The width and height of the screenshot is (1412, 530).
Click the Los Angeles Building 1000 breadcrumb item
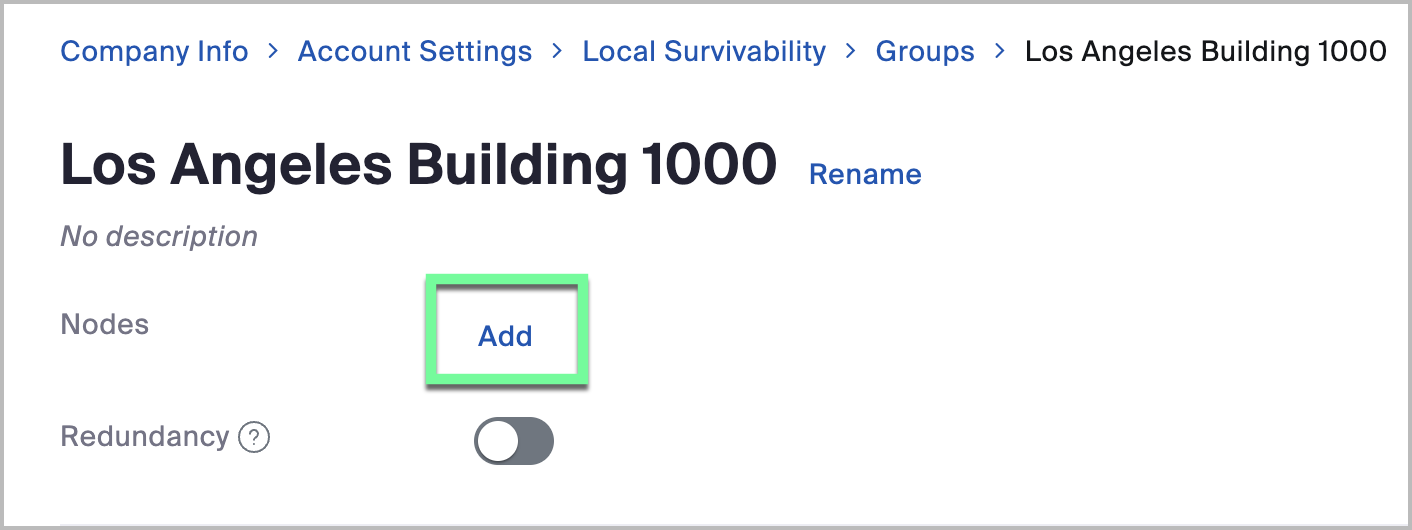1206,51
